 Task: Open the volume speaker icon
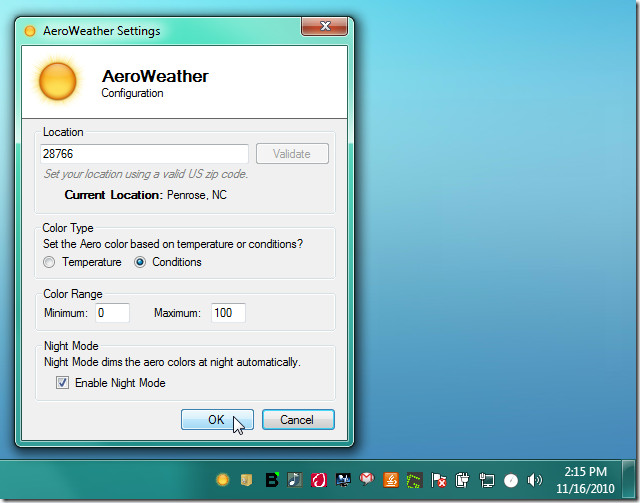click(534, 480)
